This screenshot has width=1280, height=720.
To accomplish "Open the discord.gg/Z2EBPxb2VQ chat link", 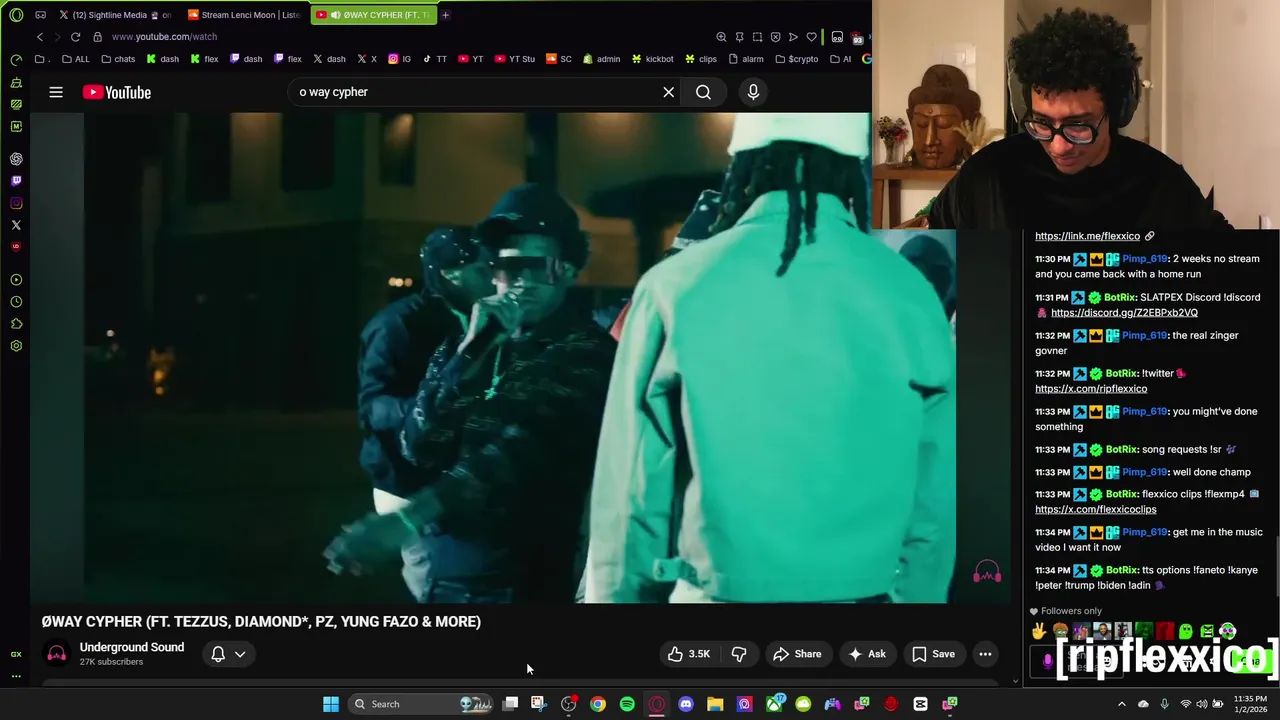I will (1124, 312).
